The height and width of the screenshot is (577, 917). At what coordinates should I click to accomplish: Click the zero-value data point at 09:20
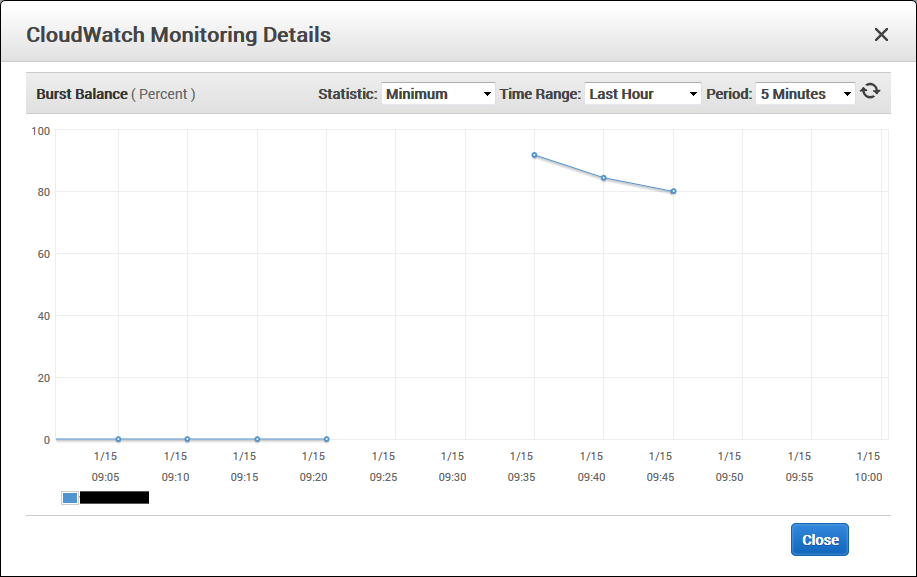[326, 439]
